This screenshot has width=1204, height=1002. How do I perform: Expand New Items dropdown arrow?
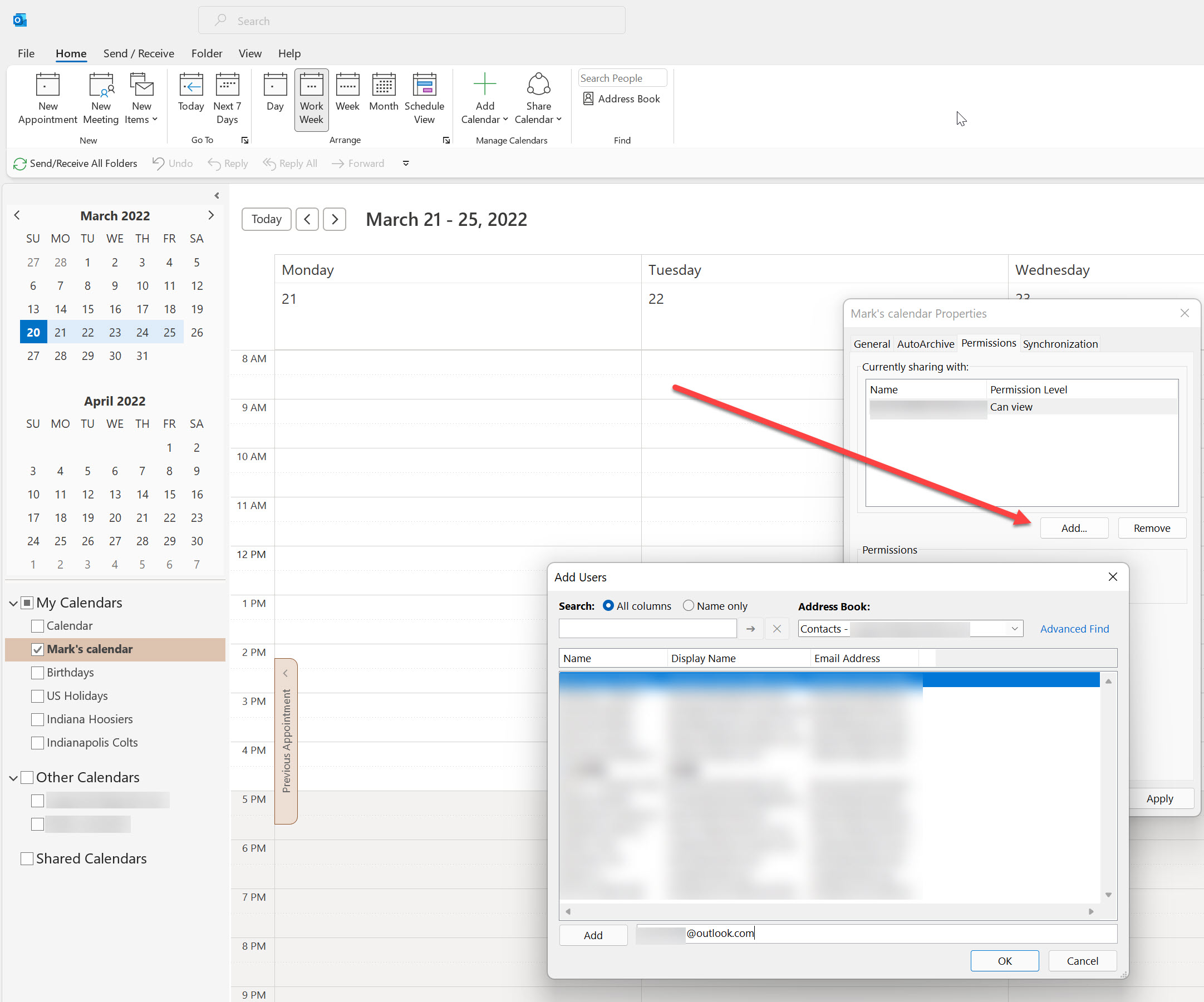click(x=155, y=120)
